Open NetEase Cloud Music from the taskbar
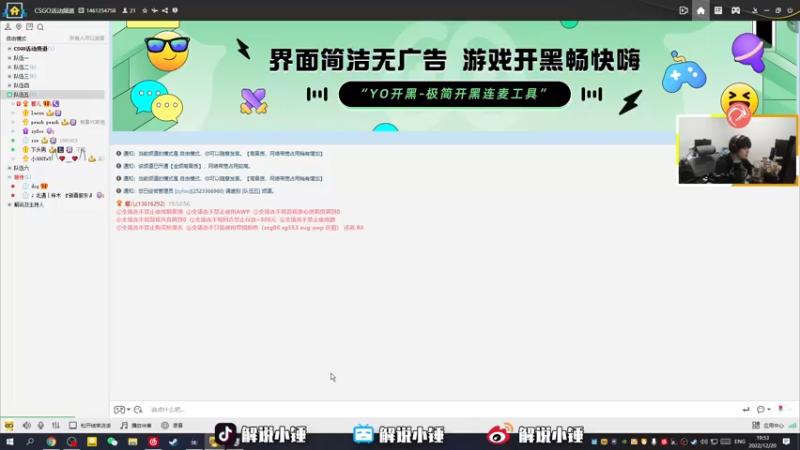Screen dimensions: 800x450 coord(153,442)
